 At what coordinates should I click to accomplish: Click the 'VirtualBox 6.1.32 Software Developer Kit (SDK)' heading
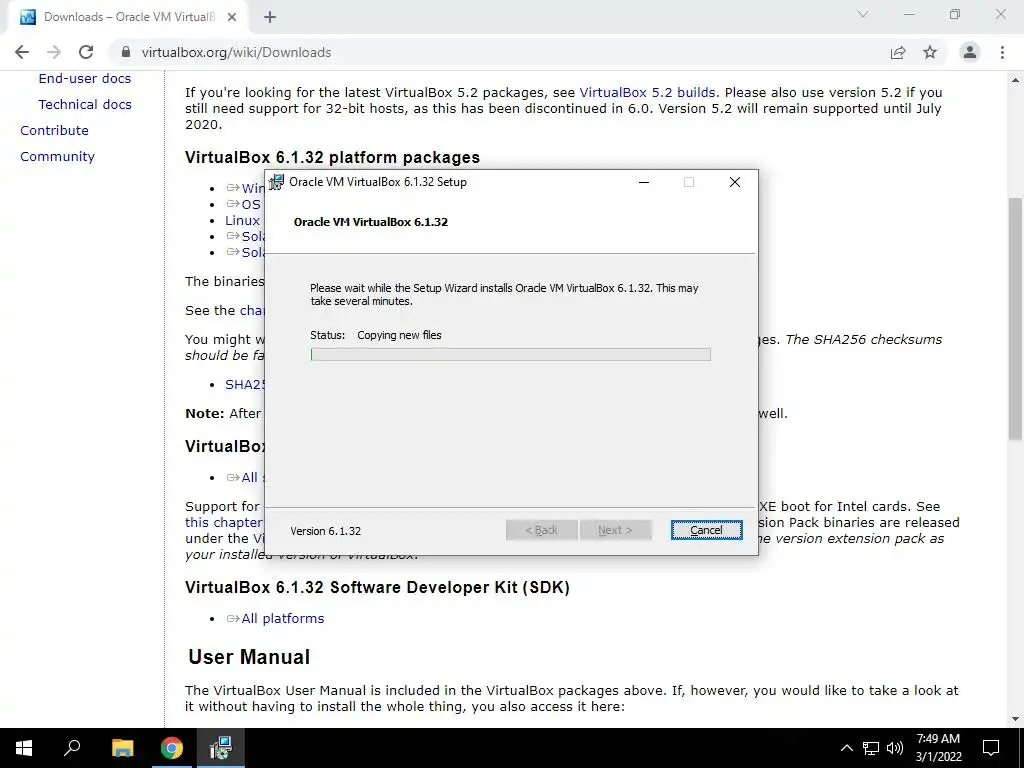(x=377, y=587)
